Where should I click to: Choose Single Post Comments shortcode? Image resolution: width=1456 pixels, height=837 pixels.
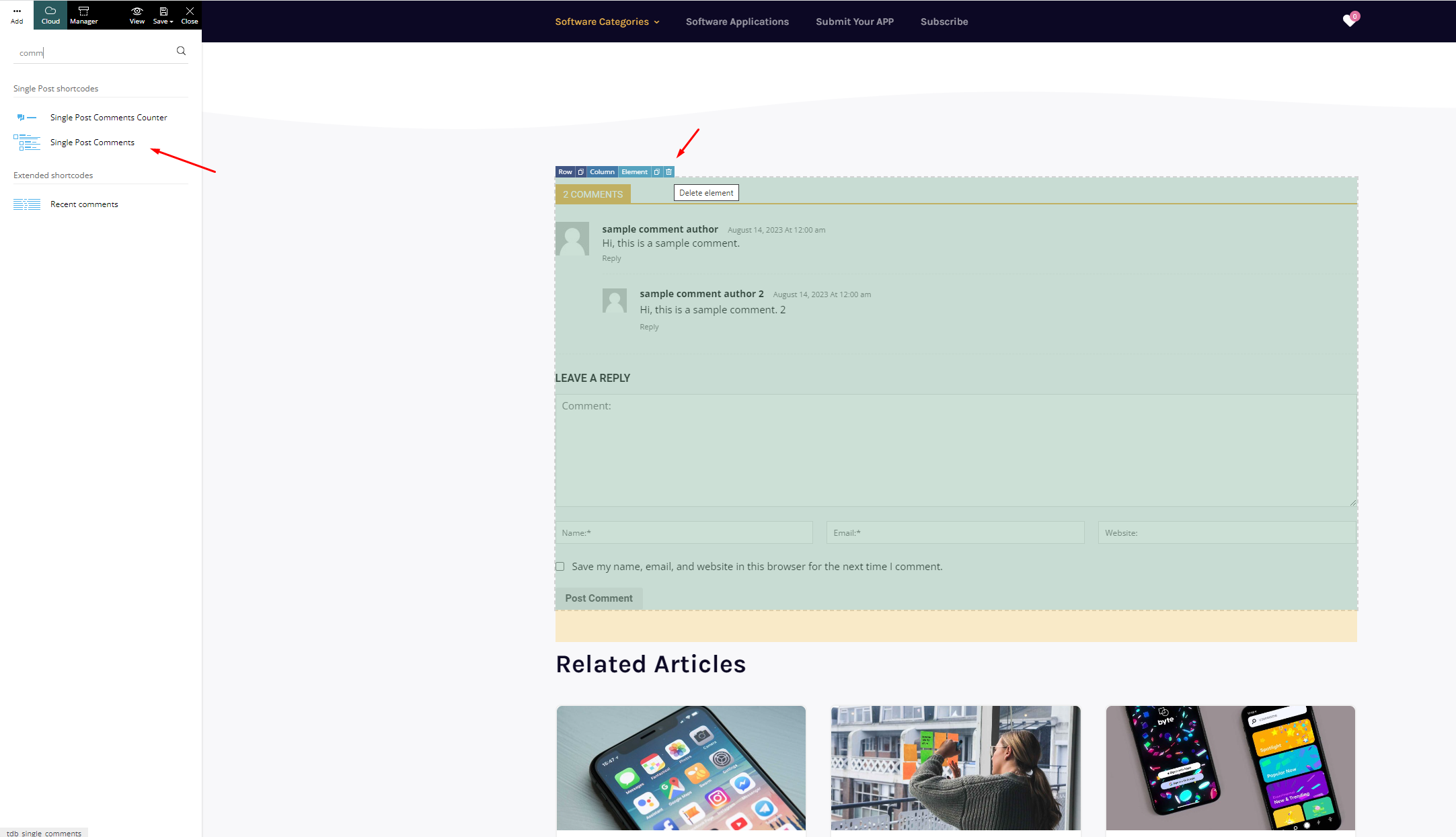coord(92,143)
